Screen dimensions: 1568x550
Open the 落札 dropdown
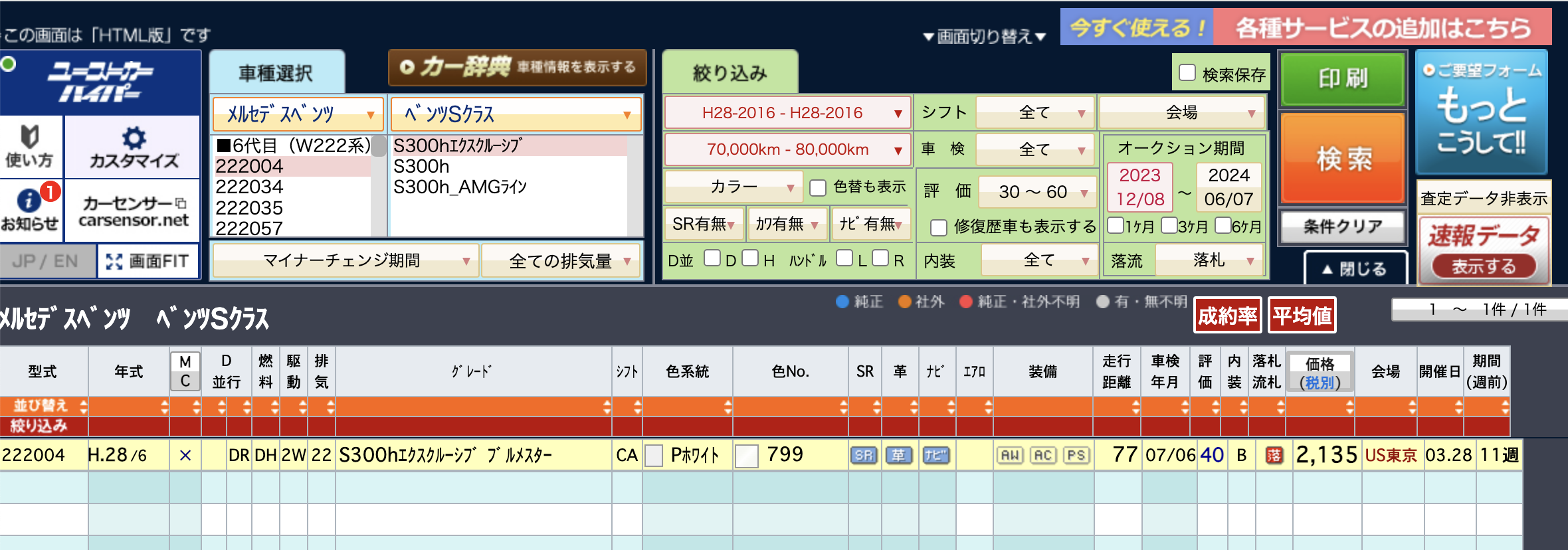point(1209,260)
